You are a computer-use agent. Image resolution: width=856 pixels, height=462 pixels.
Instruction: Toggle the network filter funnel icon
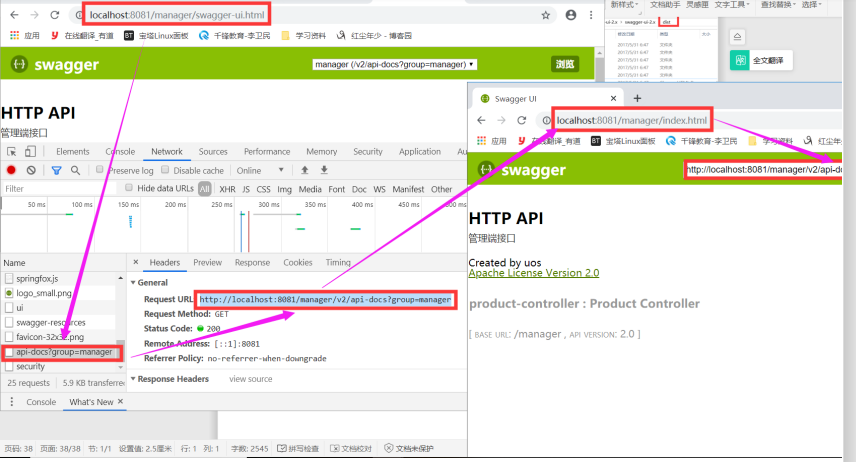click(x=56, y=170)
